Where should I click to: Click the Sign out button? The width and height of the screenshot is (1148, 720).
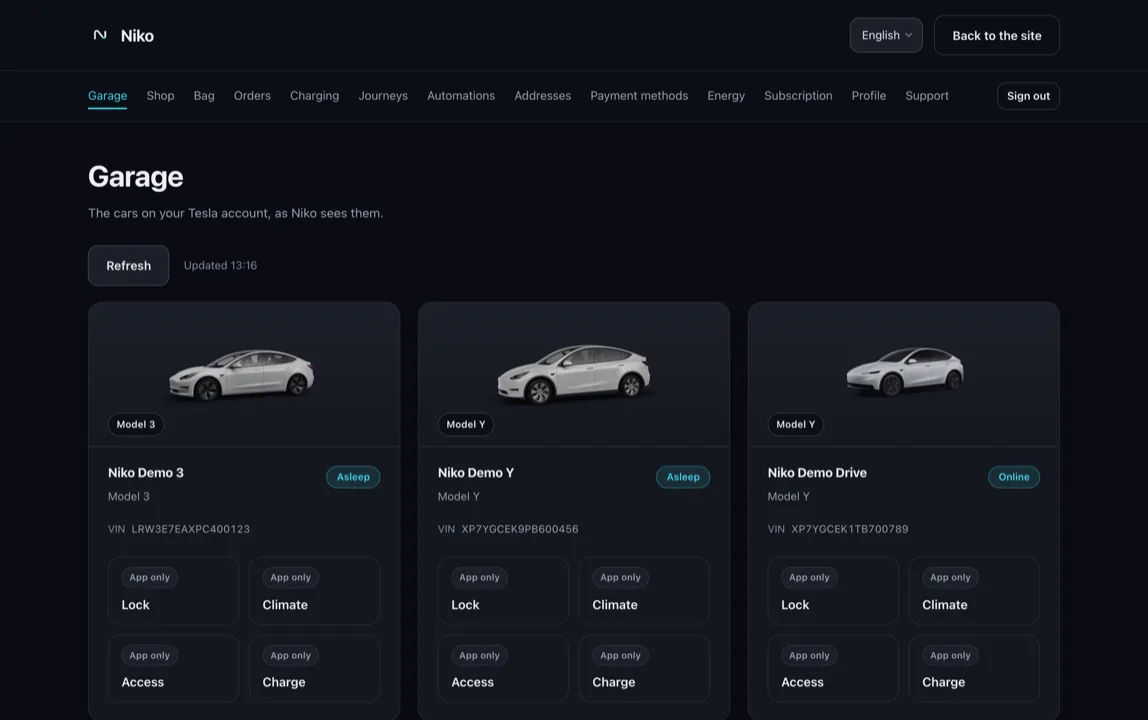[1028, 96]
